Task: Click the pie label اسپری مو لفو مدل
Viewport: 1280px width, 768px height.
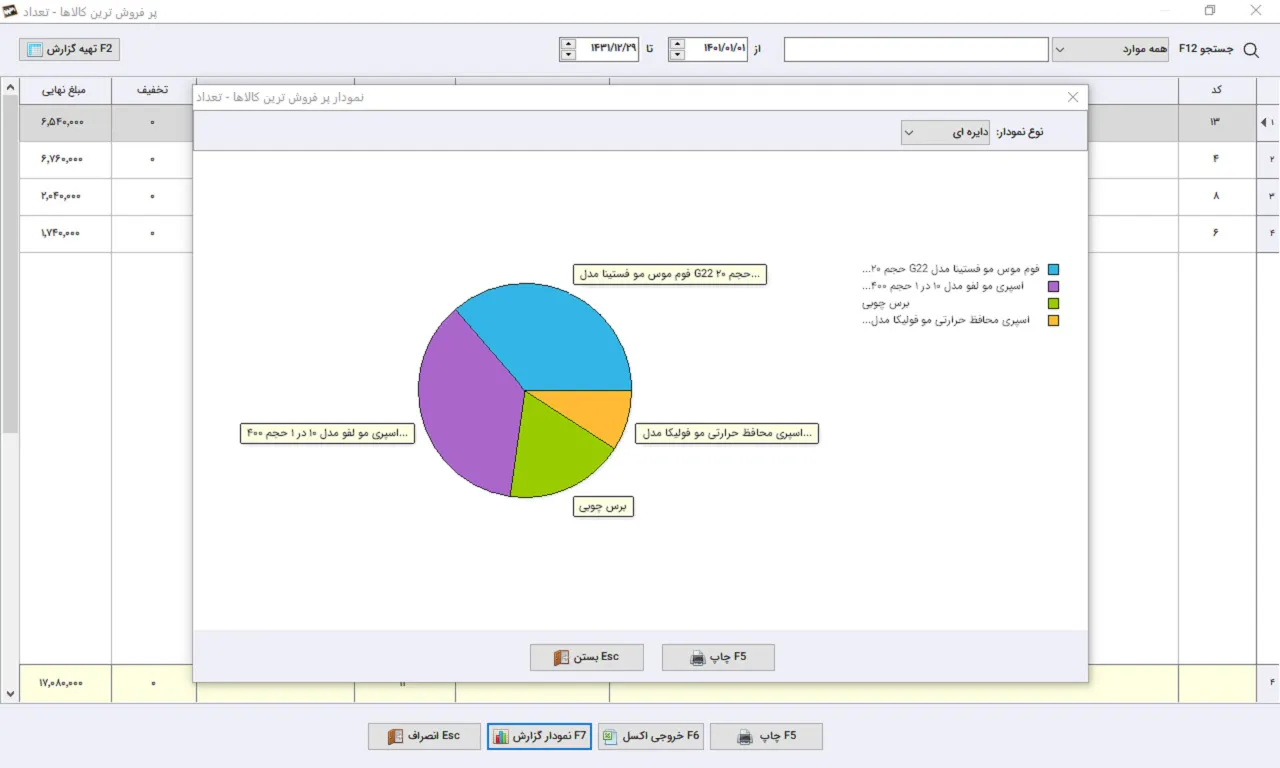Action: (327, 433)
